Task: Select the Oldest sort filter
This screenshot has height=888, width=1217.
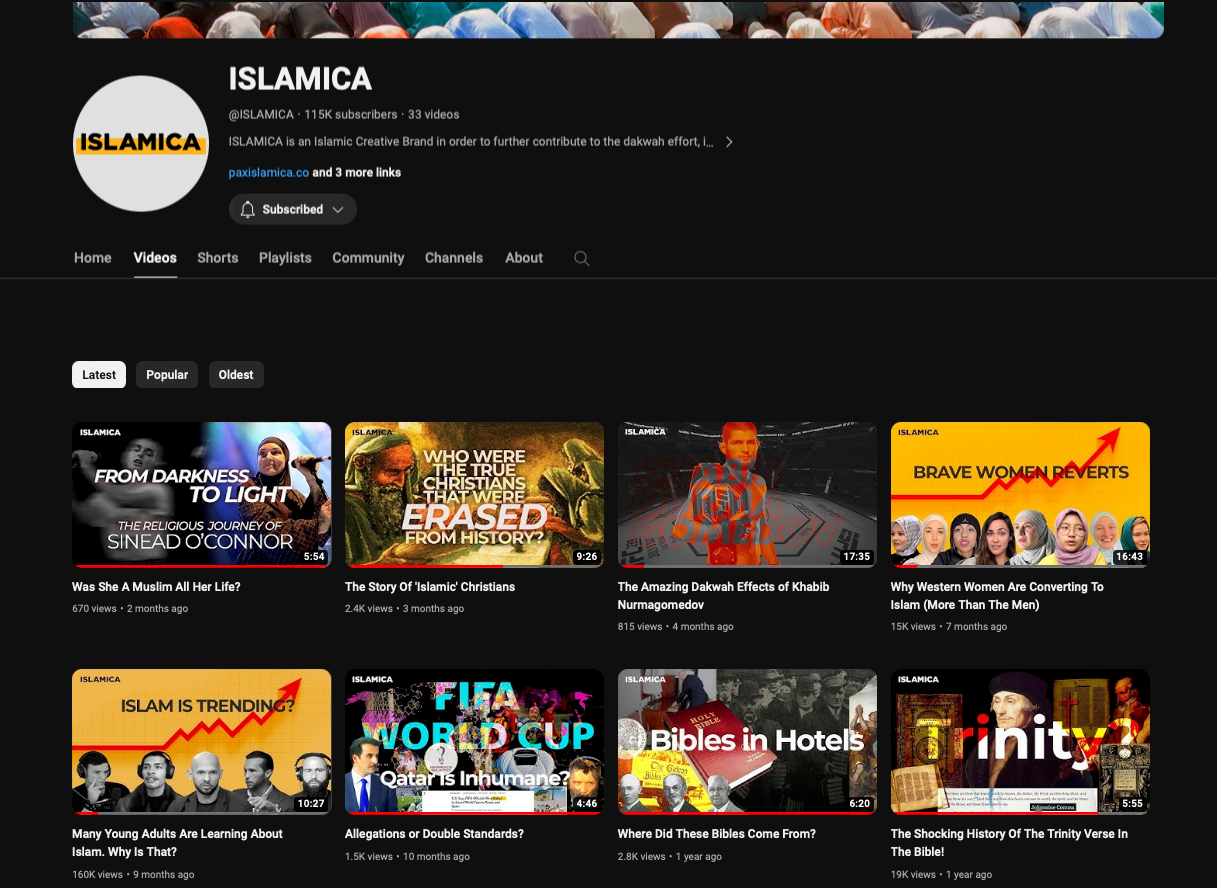Action: coord(236,375)
